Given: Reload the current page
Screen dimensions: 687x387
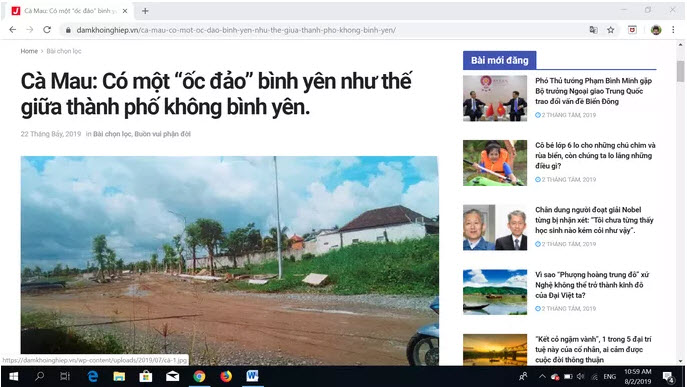Looking at the screenshot, I should 47,30.
